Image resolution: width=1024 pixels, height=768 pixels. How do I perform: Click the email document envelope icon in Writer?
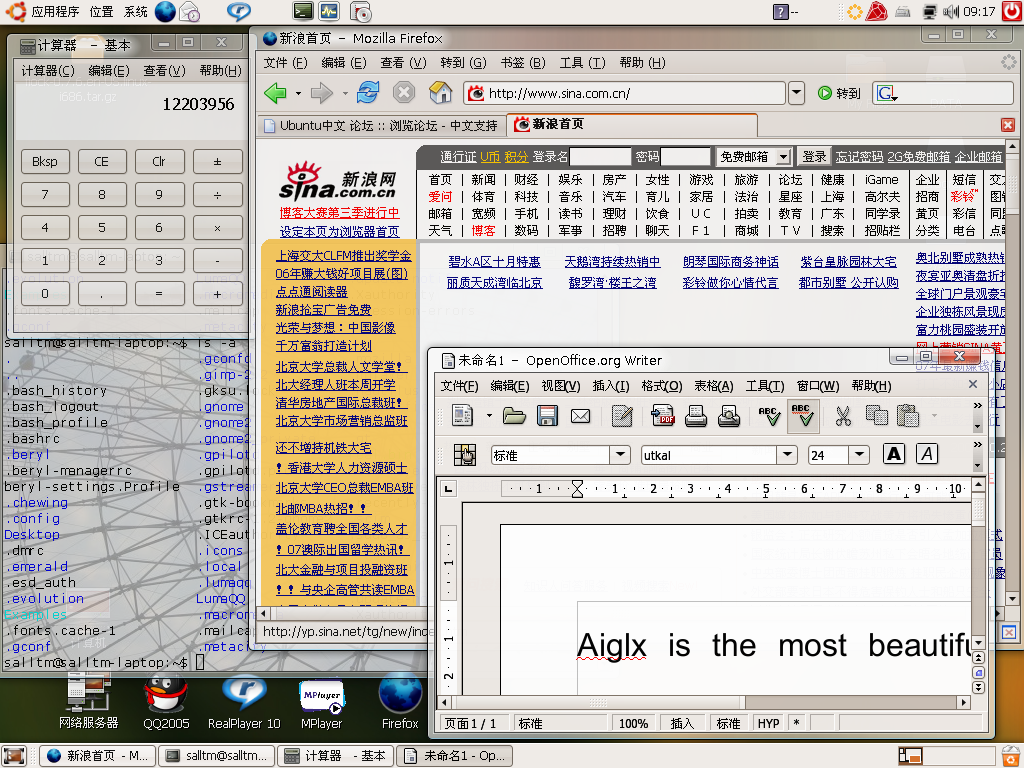tap(580, 415)
